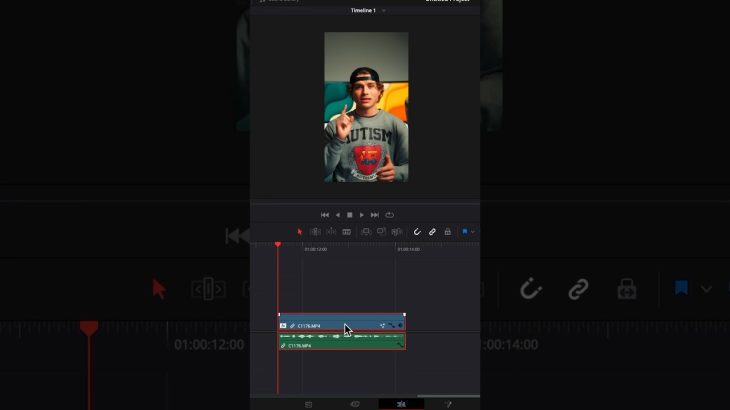The image size is (730, 410).
Task: Toggle Position Lock icon
Action: (x=447, y=232)
